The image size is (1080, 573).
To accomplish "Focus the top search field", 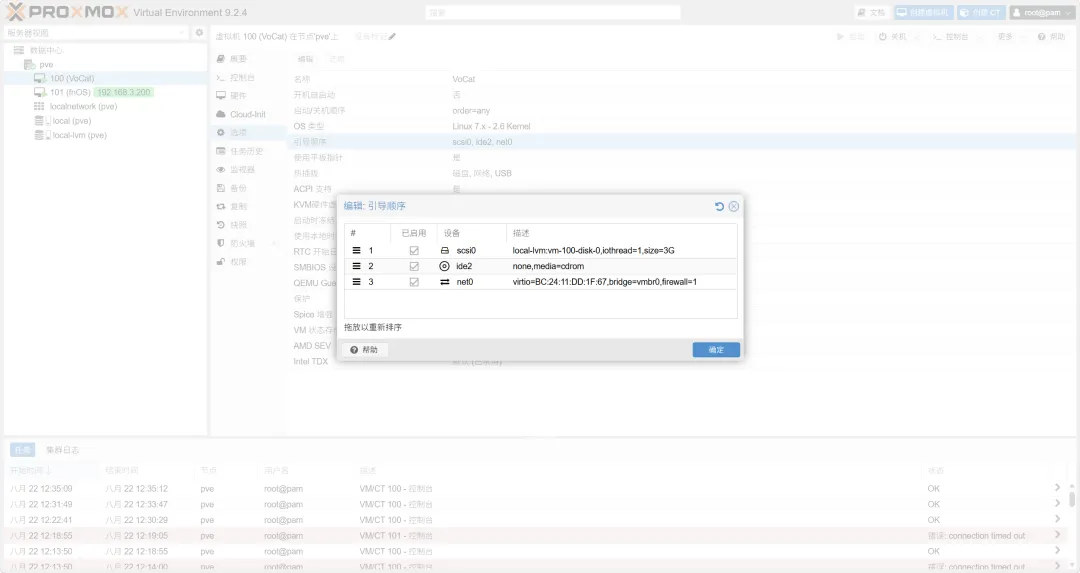I will tap(553, 12).
